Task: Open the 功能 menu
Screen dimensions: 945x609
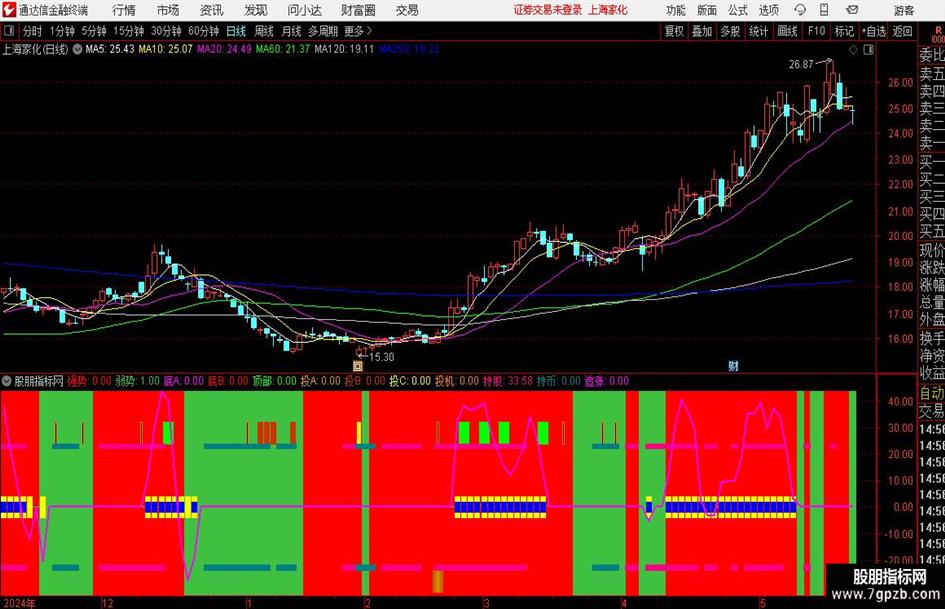Action: coord(676,10)
